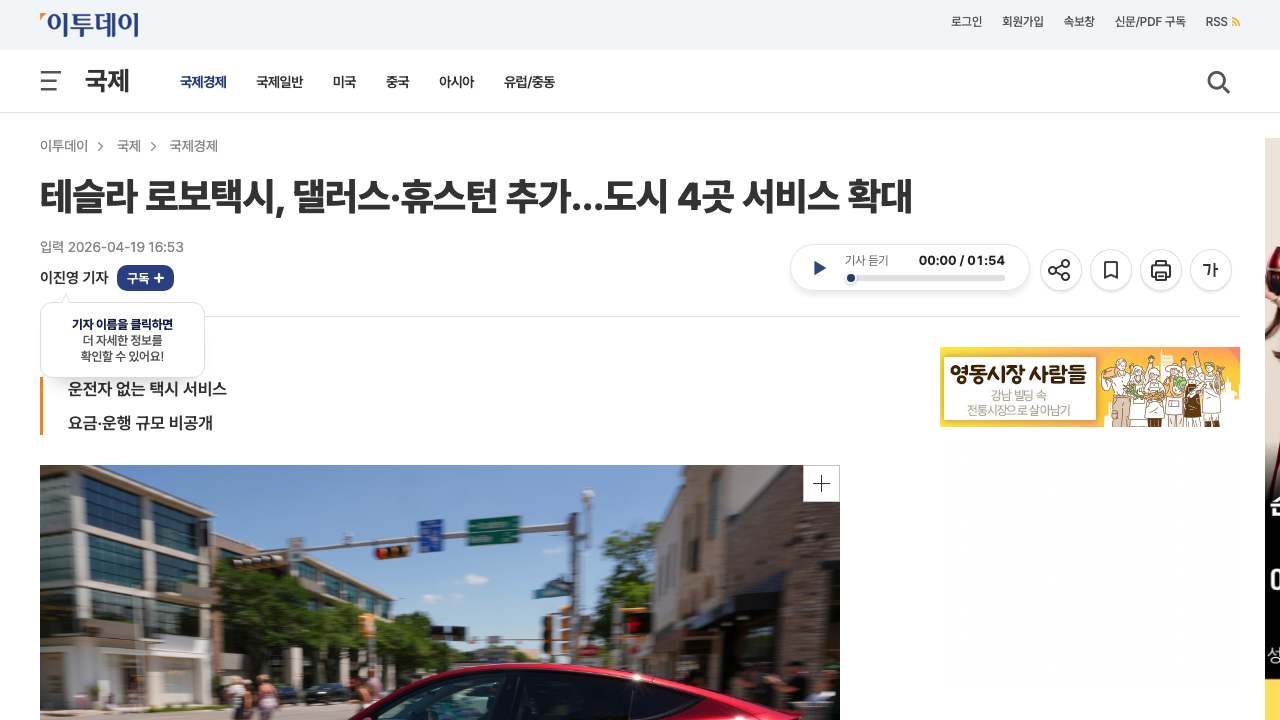Open 신문/PDF 구독 link

tap(1150, 22)
